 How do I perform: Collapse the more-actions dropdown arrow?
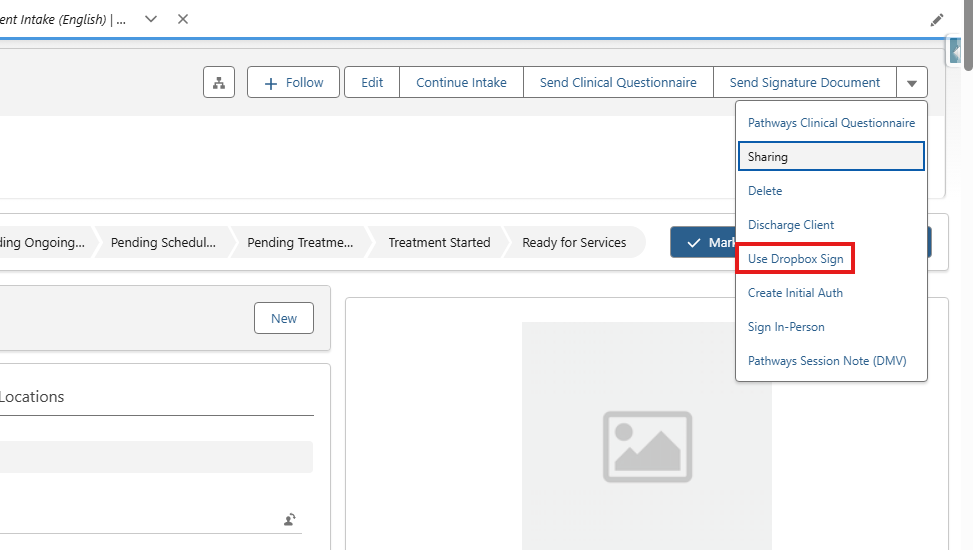click(912, 83)
